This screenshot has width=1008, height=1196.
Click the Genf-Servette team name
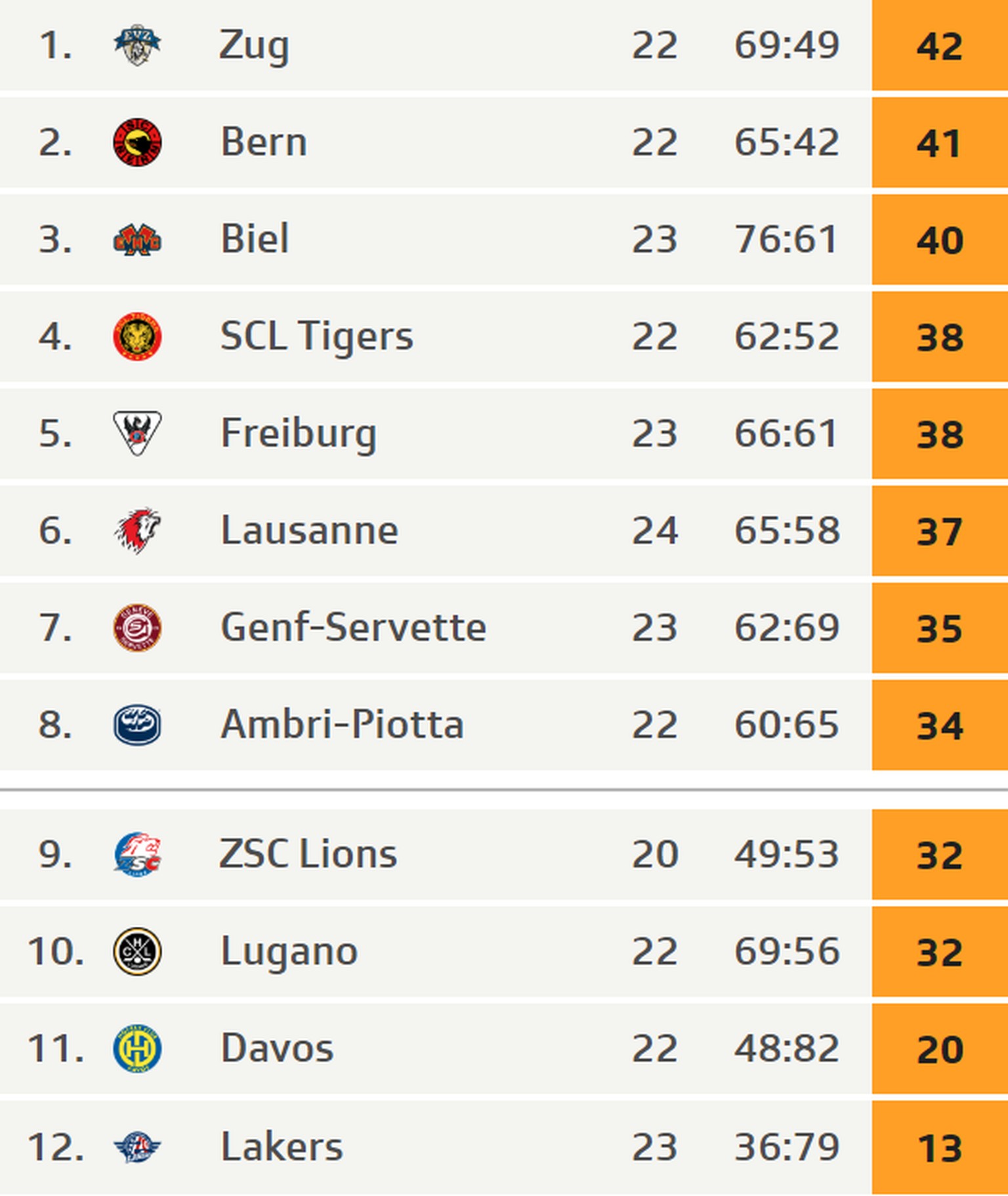pyautogui.click(x=353, y=628)
